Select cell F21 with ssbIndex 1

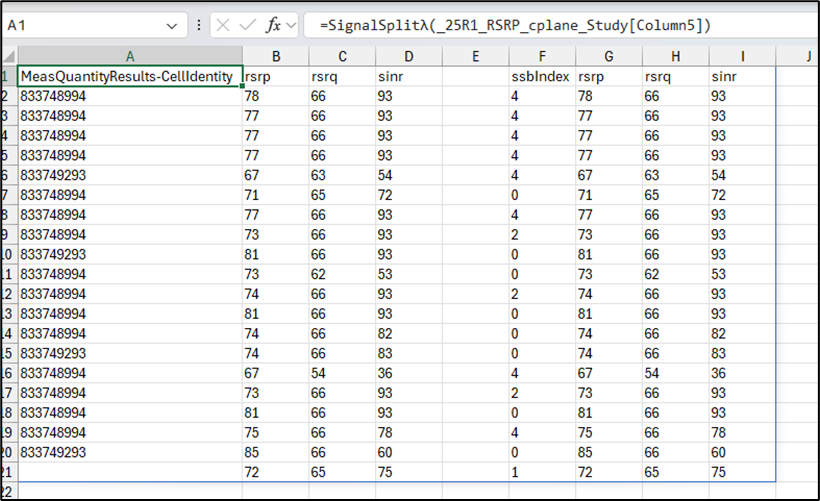coord(542,472)
